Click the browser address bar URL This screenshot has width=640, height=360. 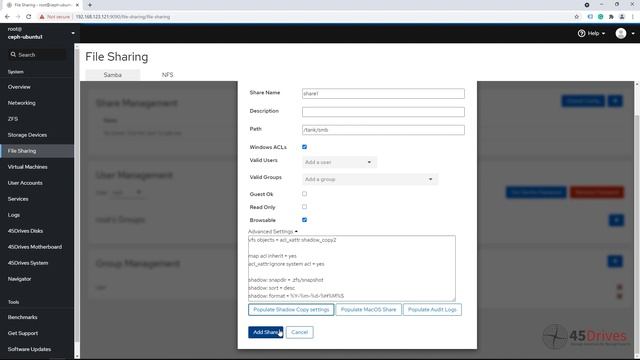122,17
